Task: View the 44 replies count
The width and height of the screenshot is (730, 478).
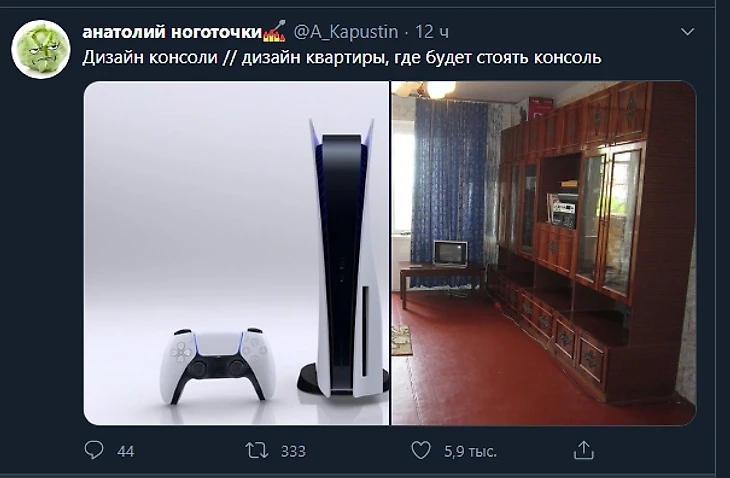Action: pos(126,451)
